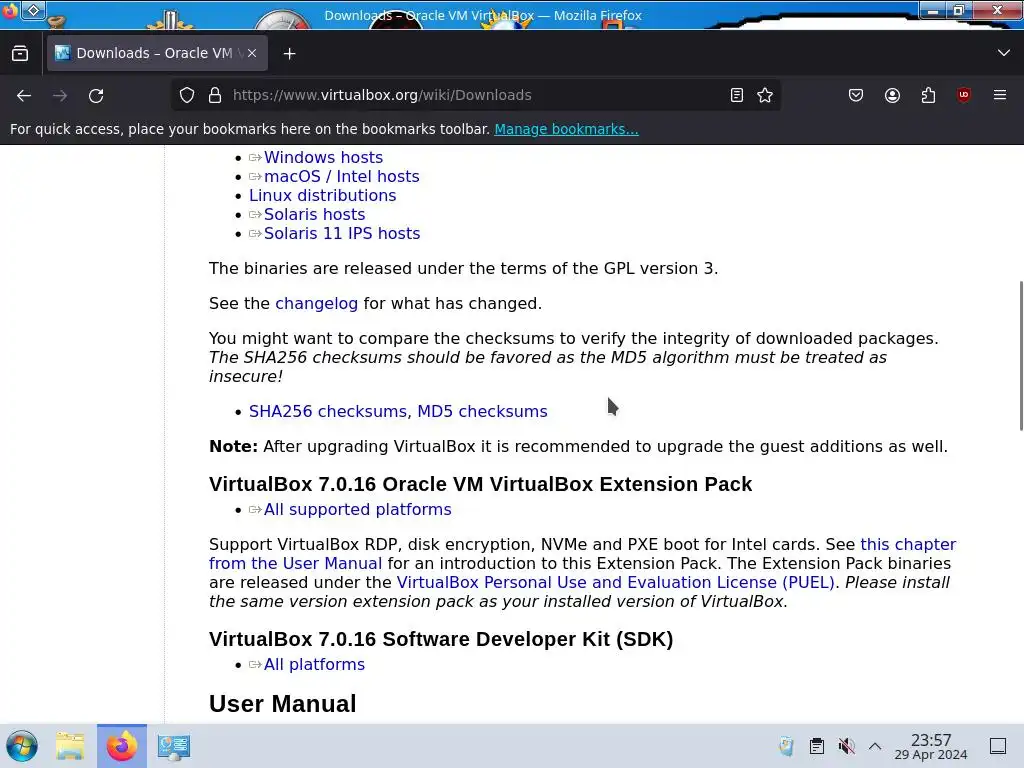The height and width of the screenshot is (768, 1024).
Task: Open the Manage bookmarks link
Action: tap(566, 129)
